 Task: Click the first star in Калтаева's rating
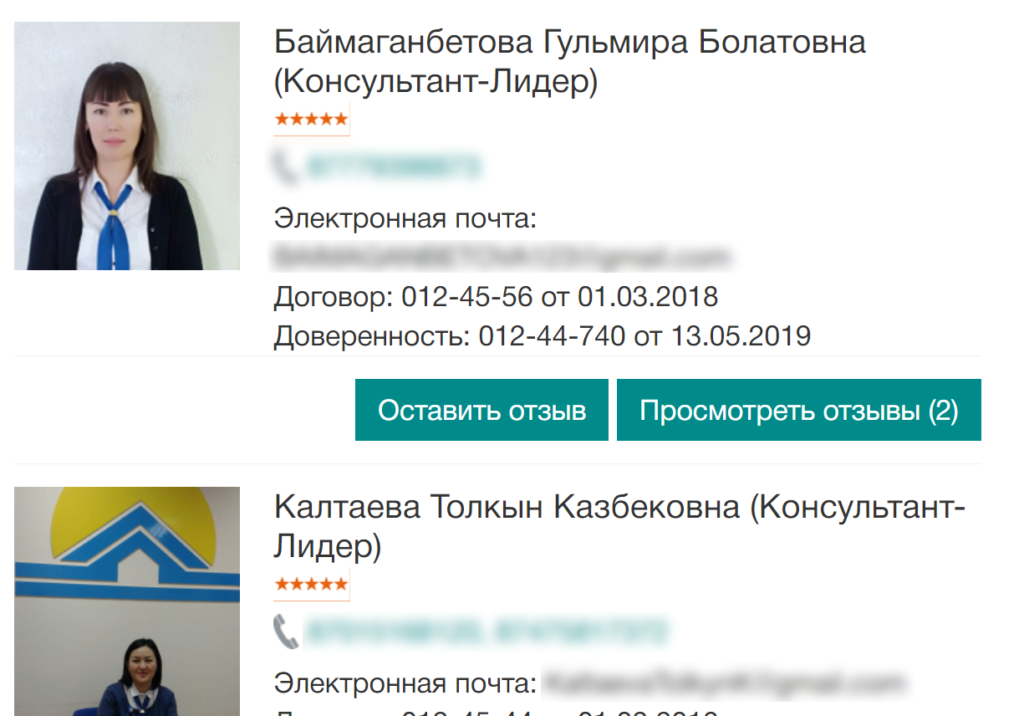coord(281,584)
